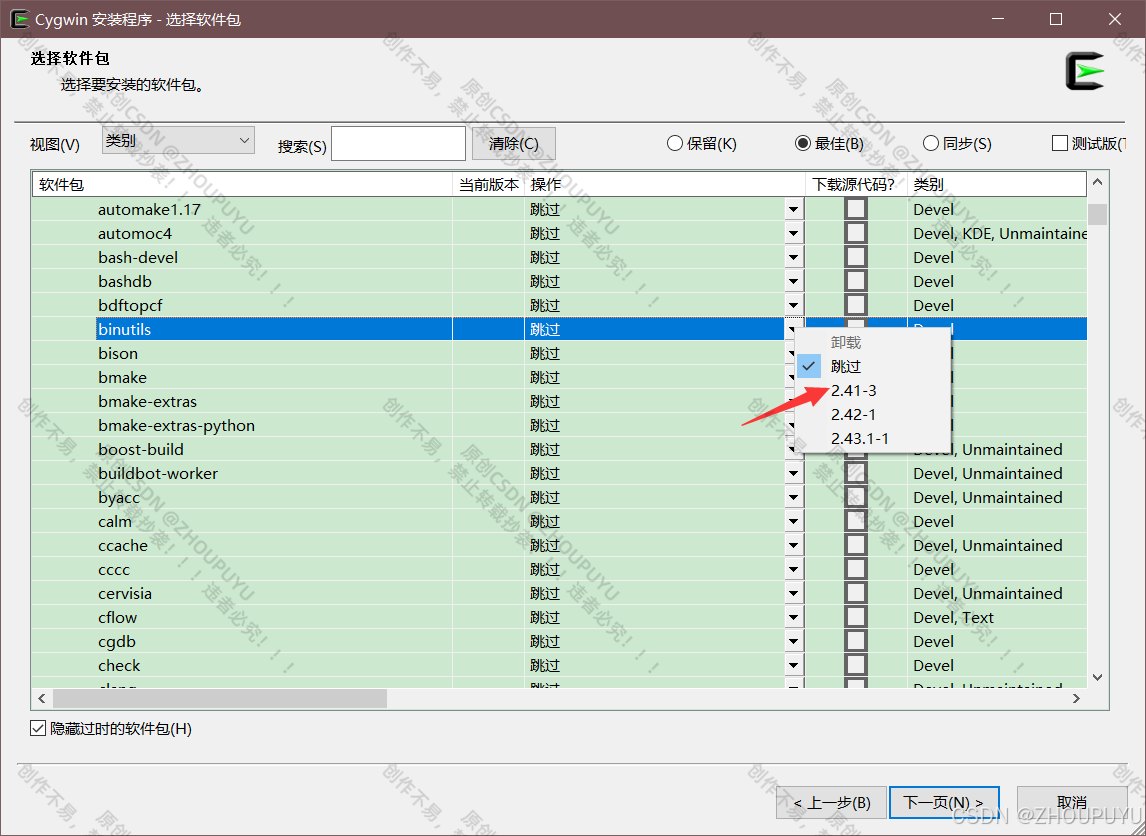Open action dropdown for cccc

794,569
